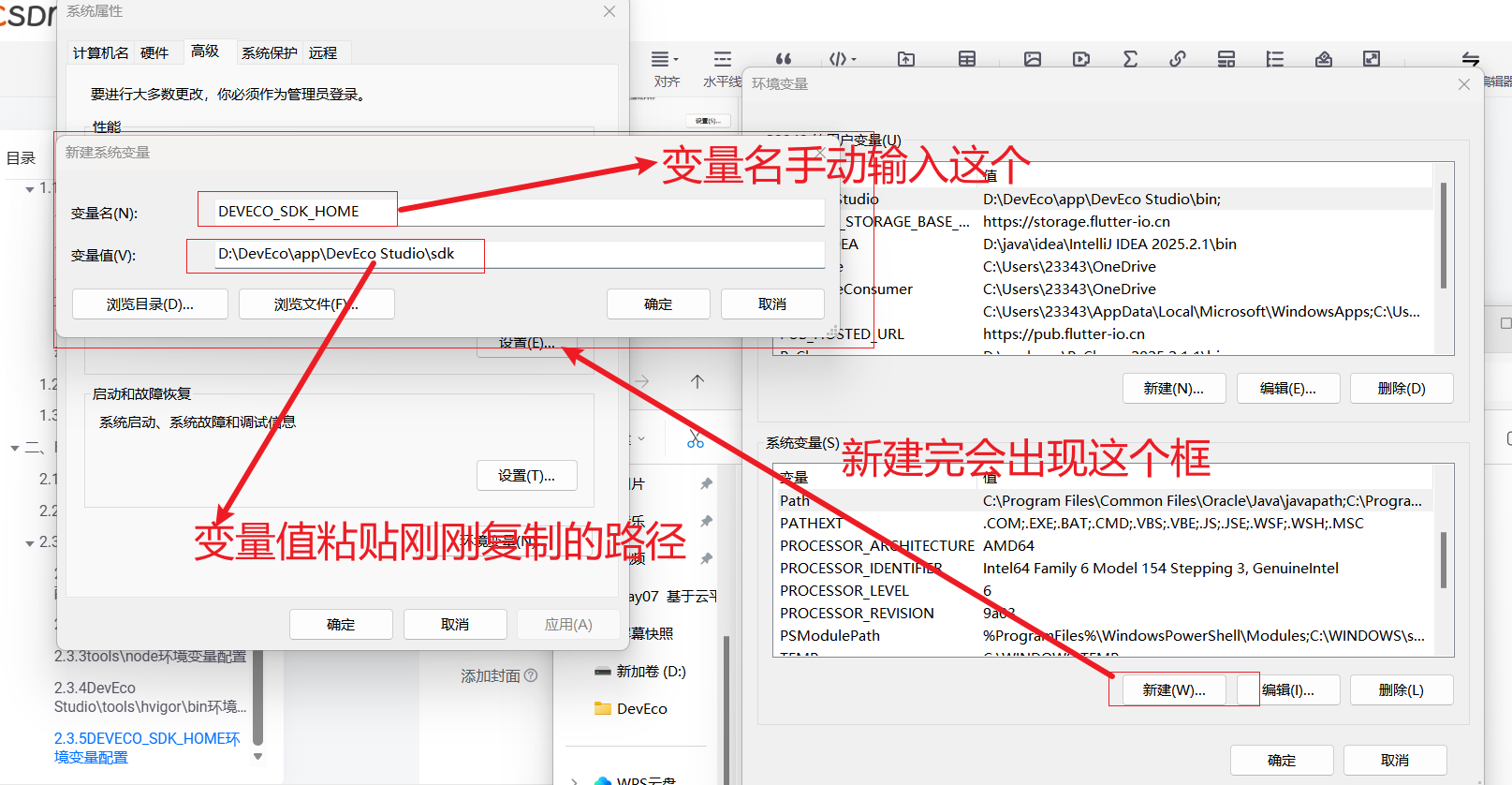The image size is (1512, 785).
Task: Click the import file icon in the editor toolbar
Action: [906, 59]
